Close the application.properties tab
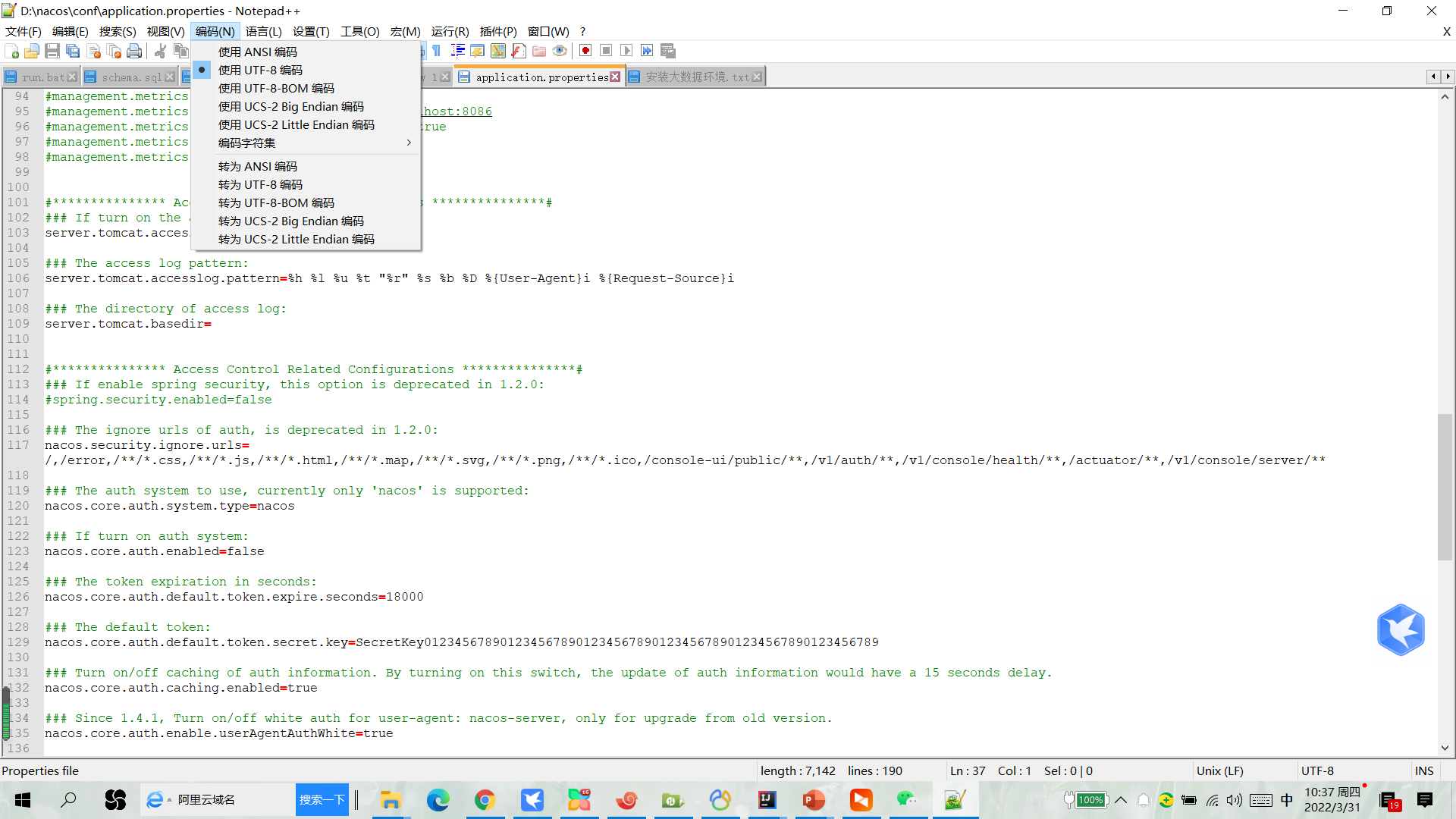Screen dimensions: 1456x819 [x=615, y=77]
